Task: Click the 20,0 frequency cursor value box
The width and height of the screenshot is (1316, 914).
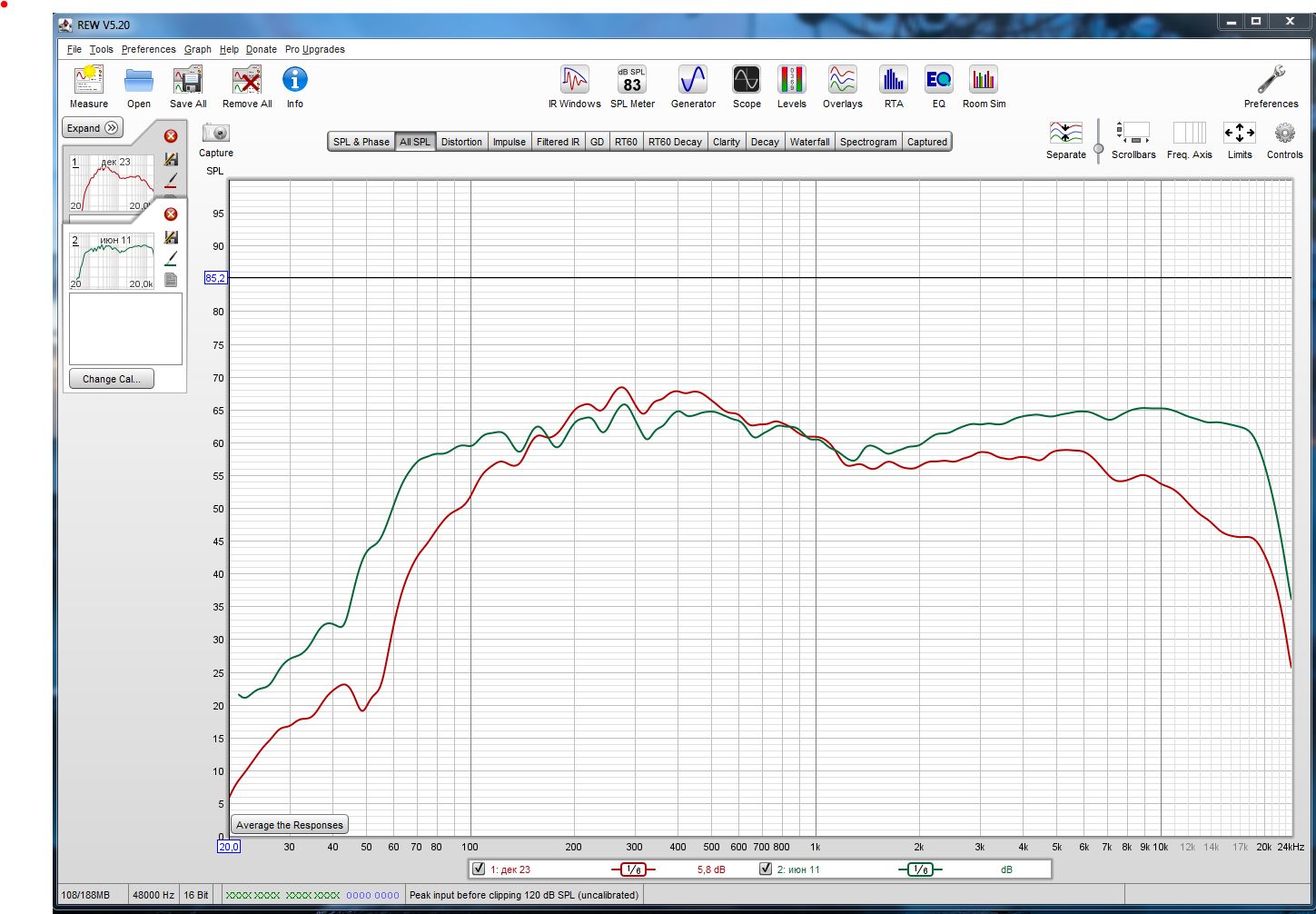Action: click(229, 847)
